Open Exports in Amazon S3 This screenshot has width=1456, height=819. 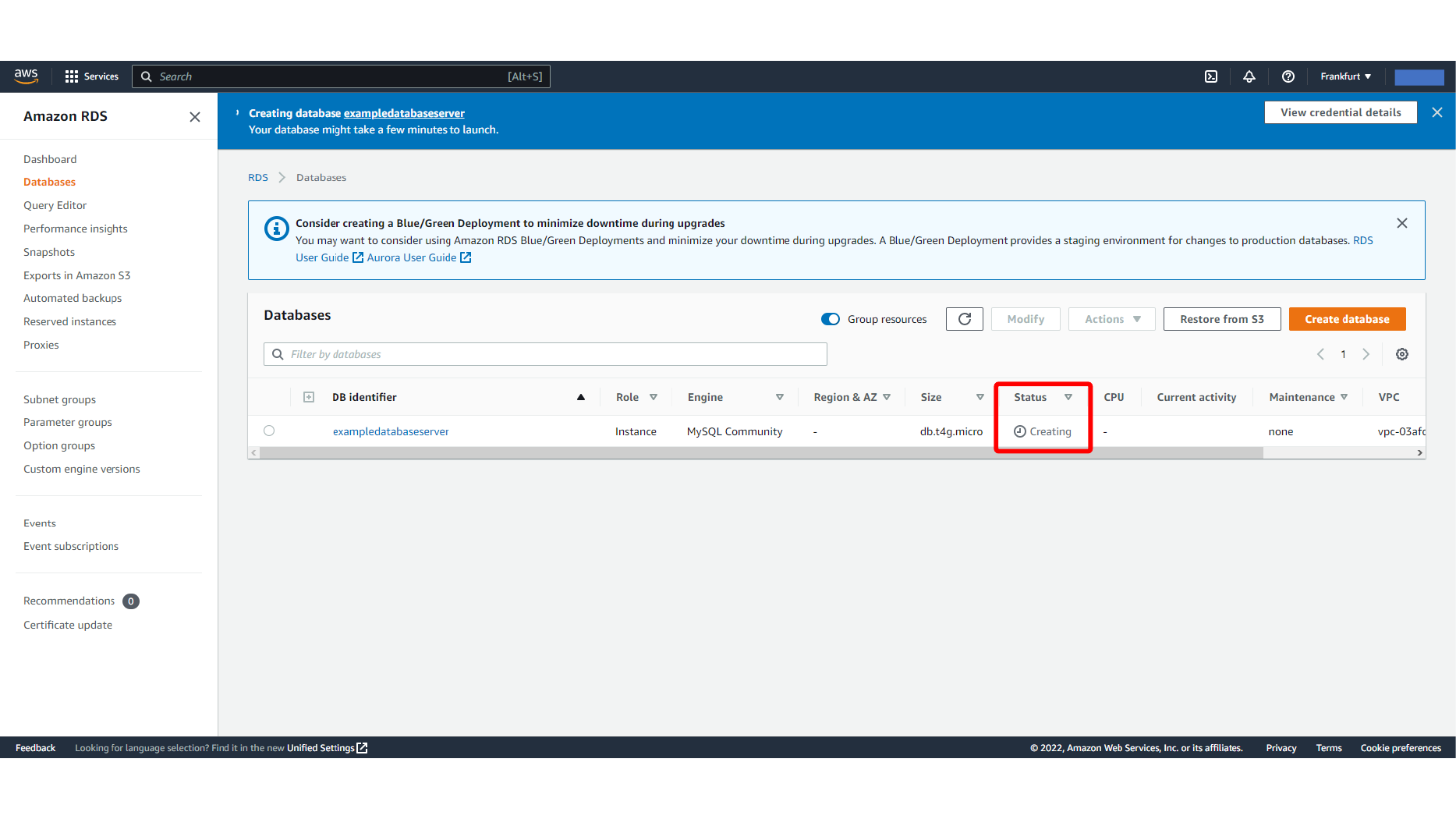76,275
